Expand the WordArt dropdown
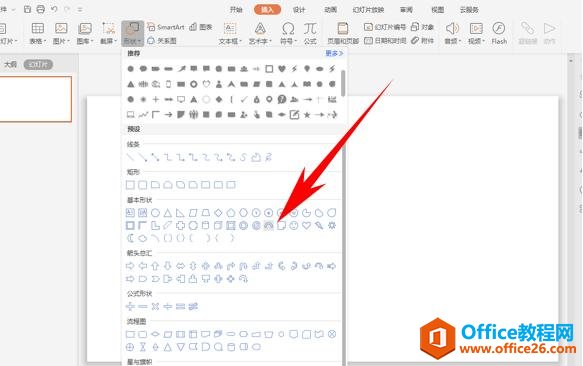Viewport: 583px width, 366px height. [260, 33]
